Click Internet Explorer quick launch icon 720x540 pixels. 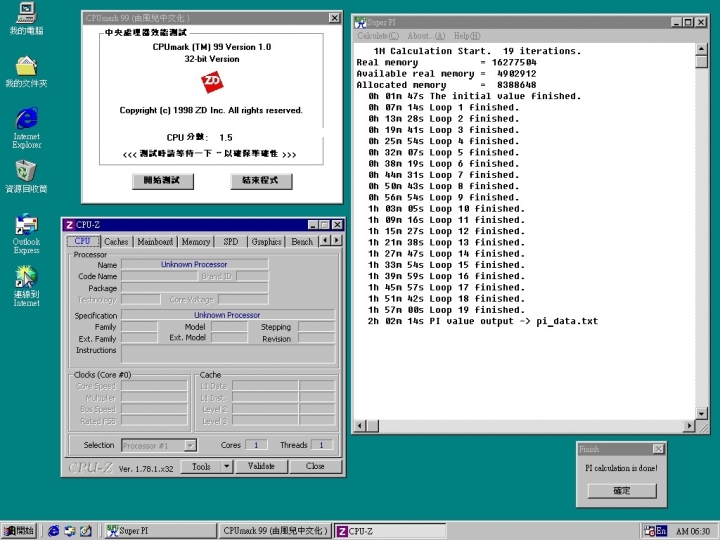(53, 530)
